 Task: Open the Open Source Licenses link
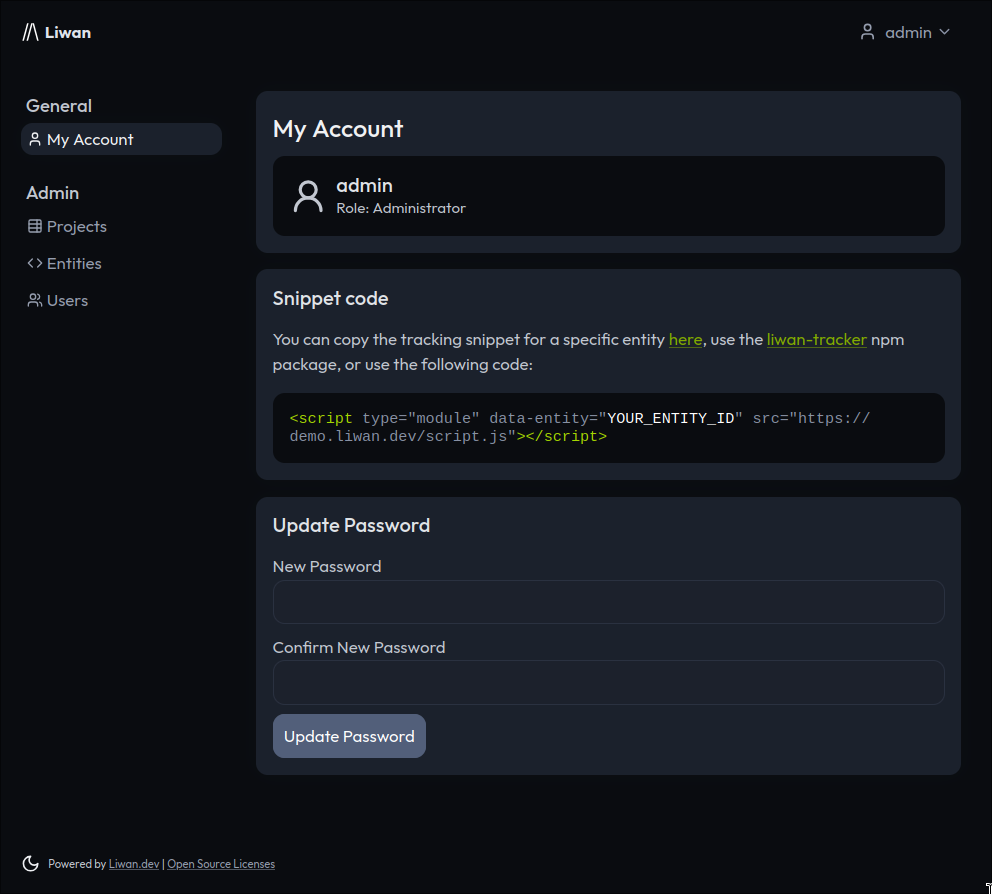pyautogui.click(x=221, y=864)
